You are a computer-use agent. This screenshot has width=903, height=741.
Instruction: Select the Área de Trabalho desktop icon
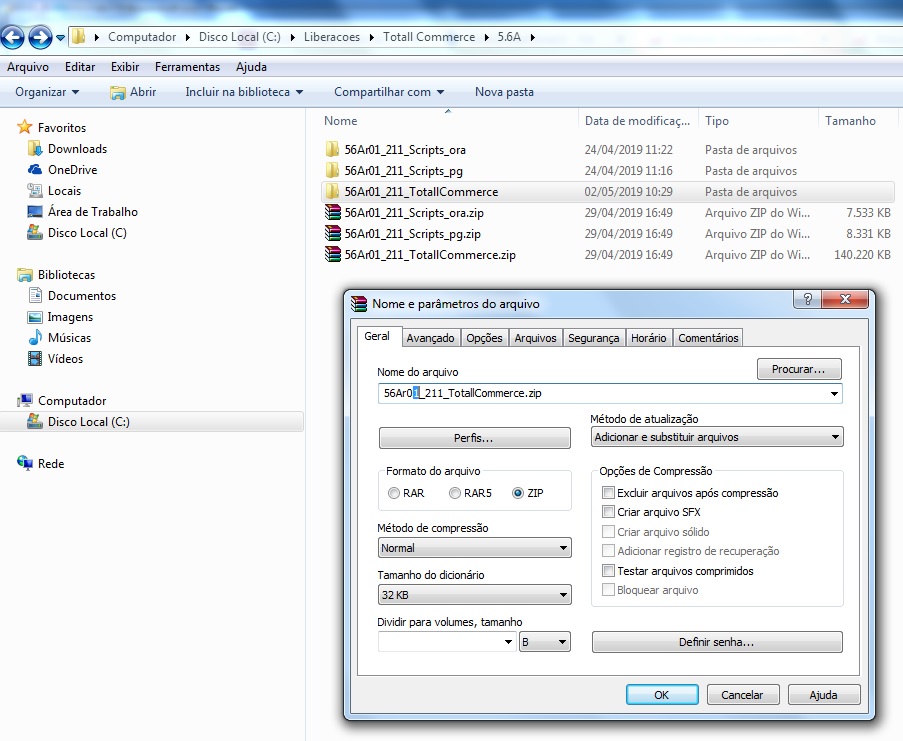[35, 211]
